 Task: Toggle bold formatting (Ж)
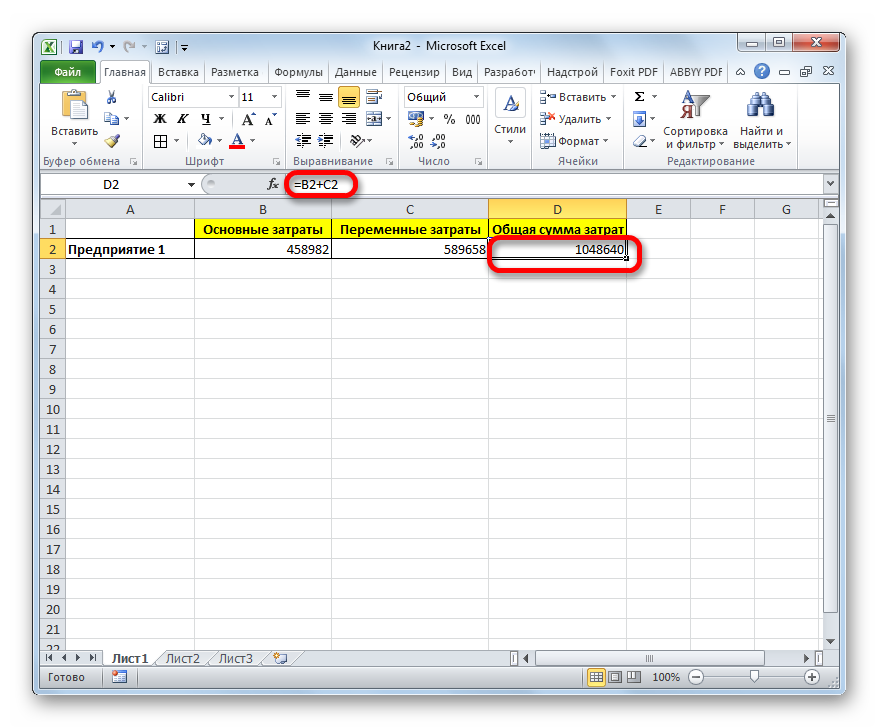pyautogui.click(x=160, y=119)
